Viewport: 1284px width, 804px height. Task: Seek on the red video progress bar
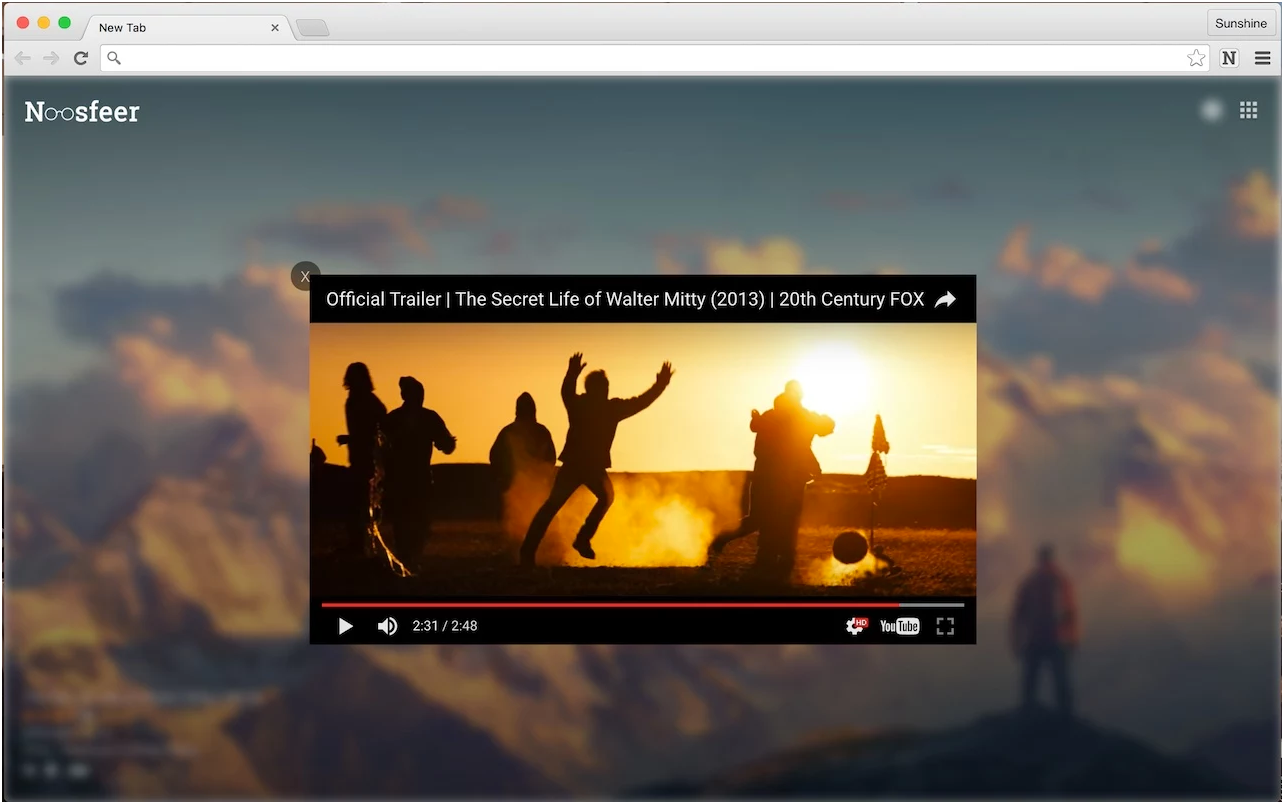pyautogui.click(x=643, y=604)
